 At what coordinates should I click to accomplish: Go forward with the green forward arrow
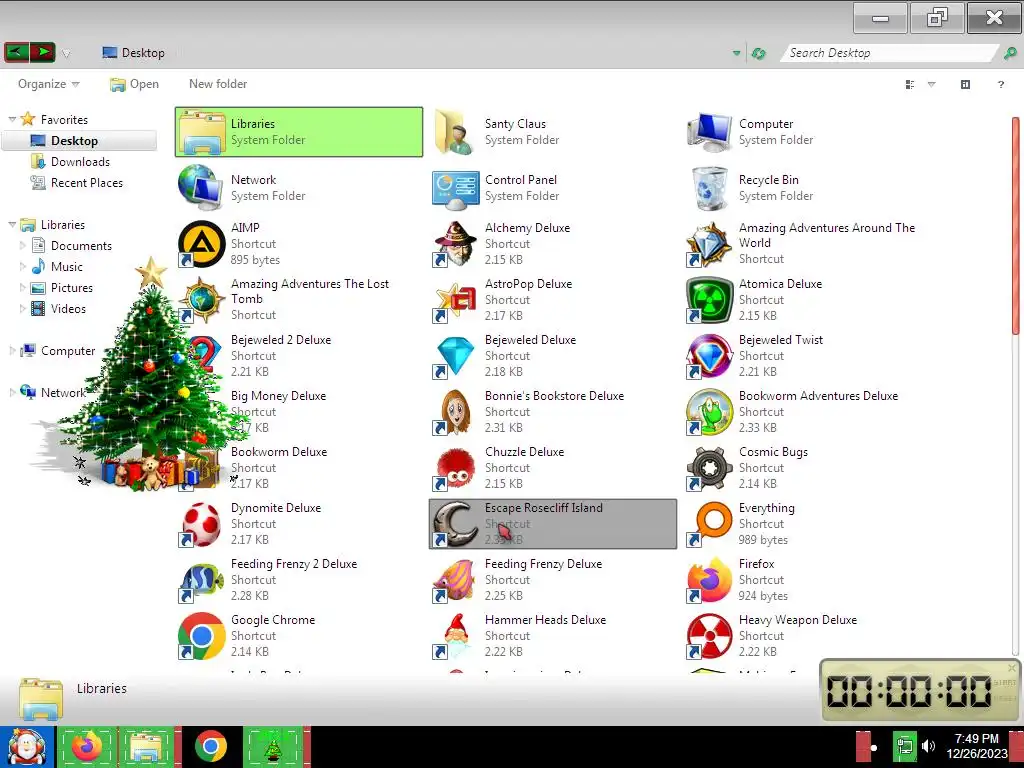[43, 52]
